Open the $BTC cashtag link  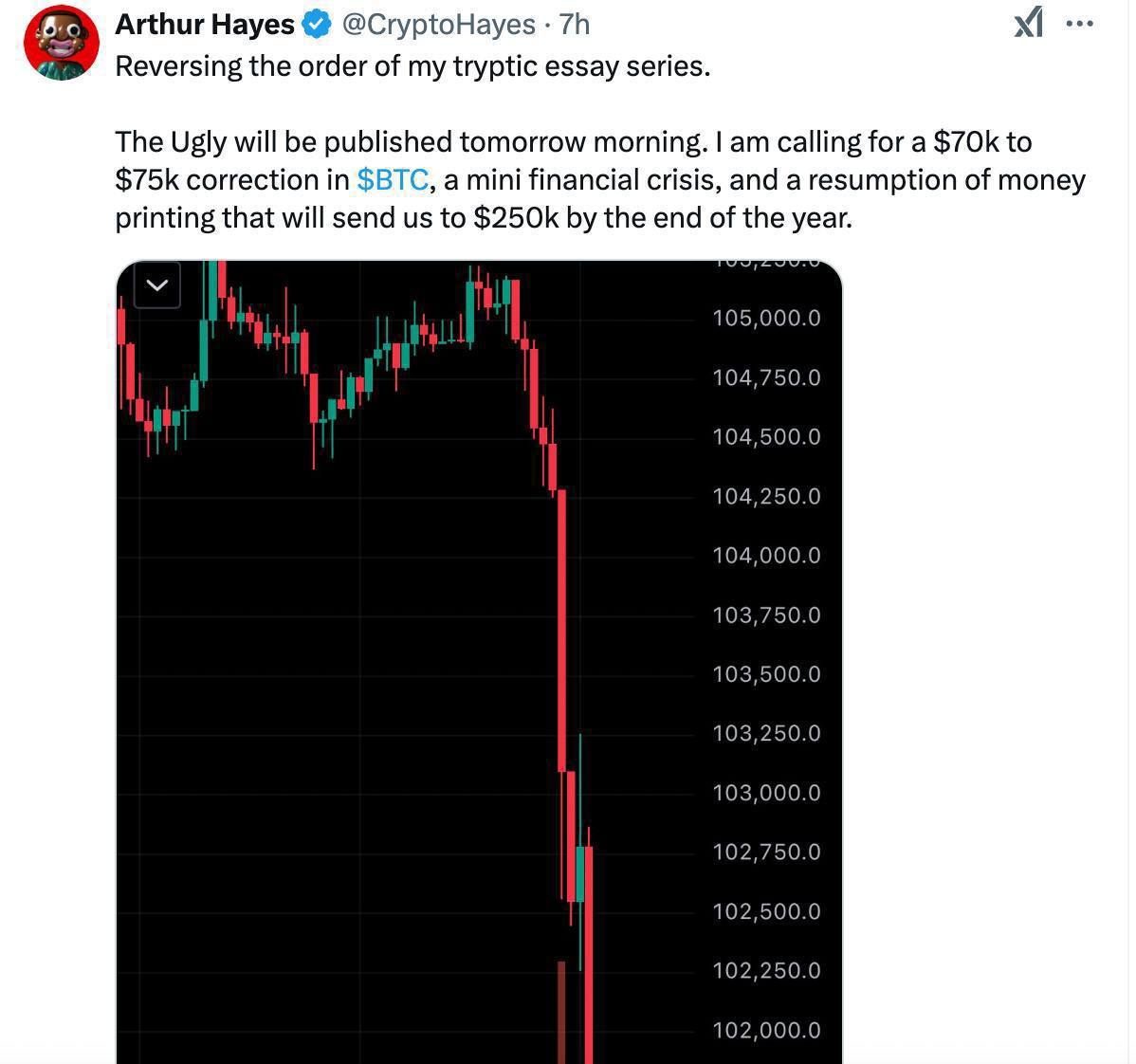[x=393, y=179]
